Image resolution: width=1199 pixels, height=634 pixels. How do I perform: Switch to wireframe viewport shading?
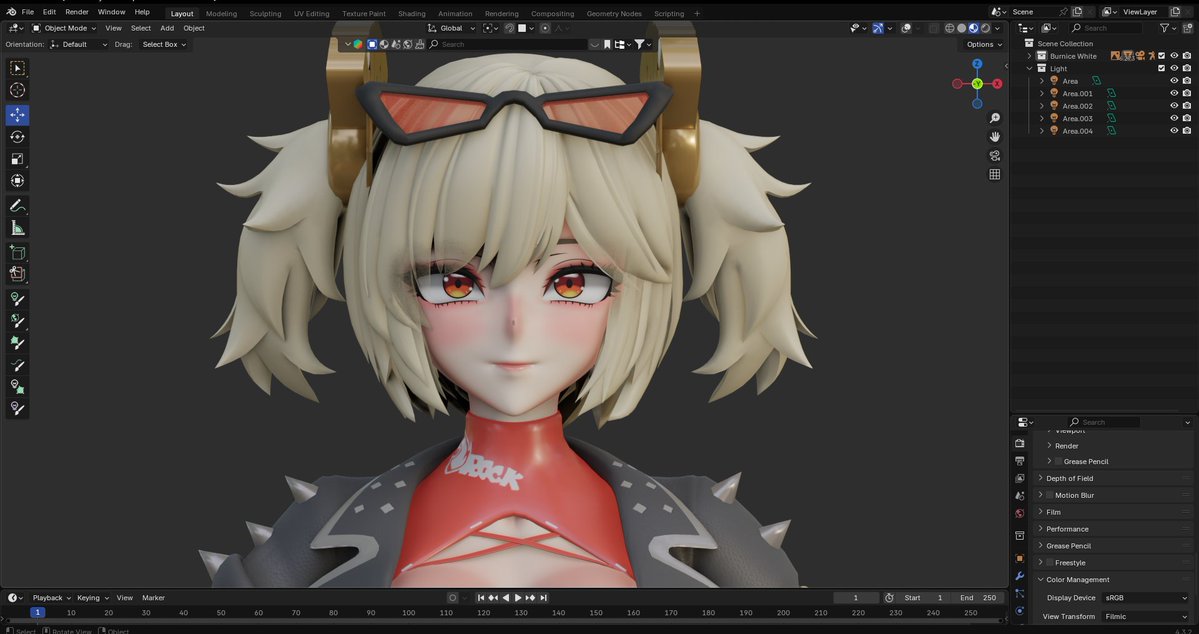tap(950, 28)
